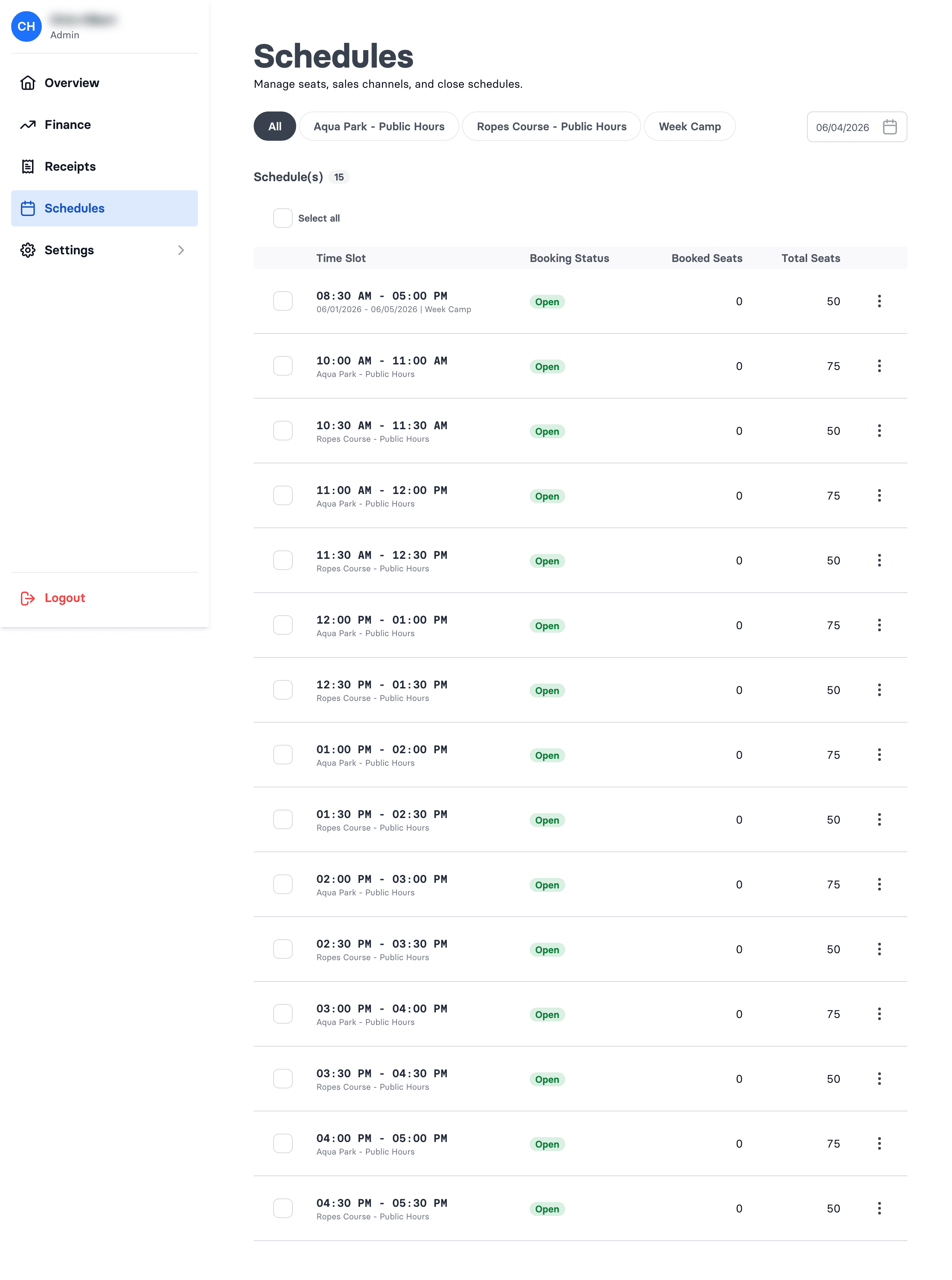Open options menu for 08:30 AM Week Camp row

pyautogui.click(x=879, y=301)
